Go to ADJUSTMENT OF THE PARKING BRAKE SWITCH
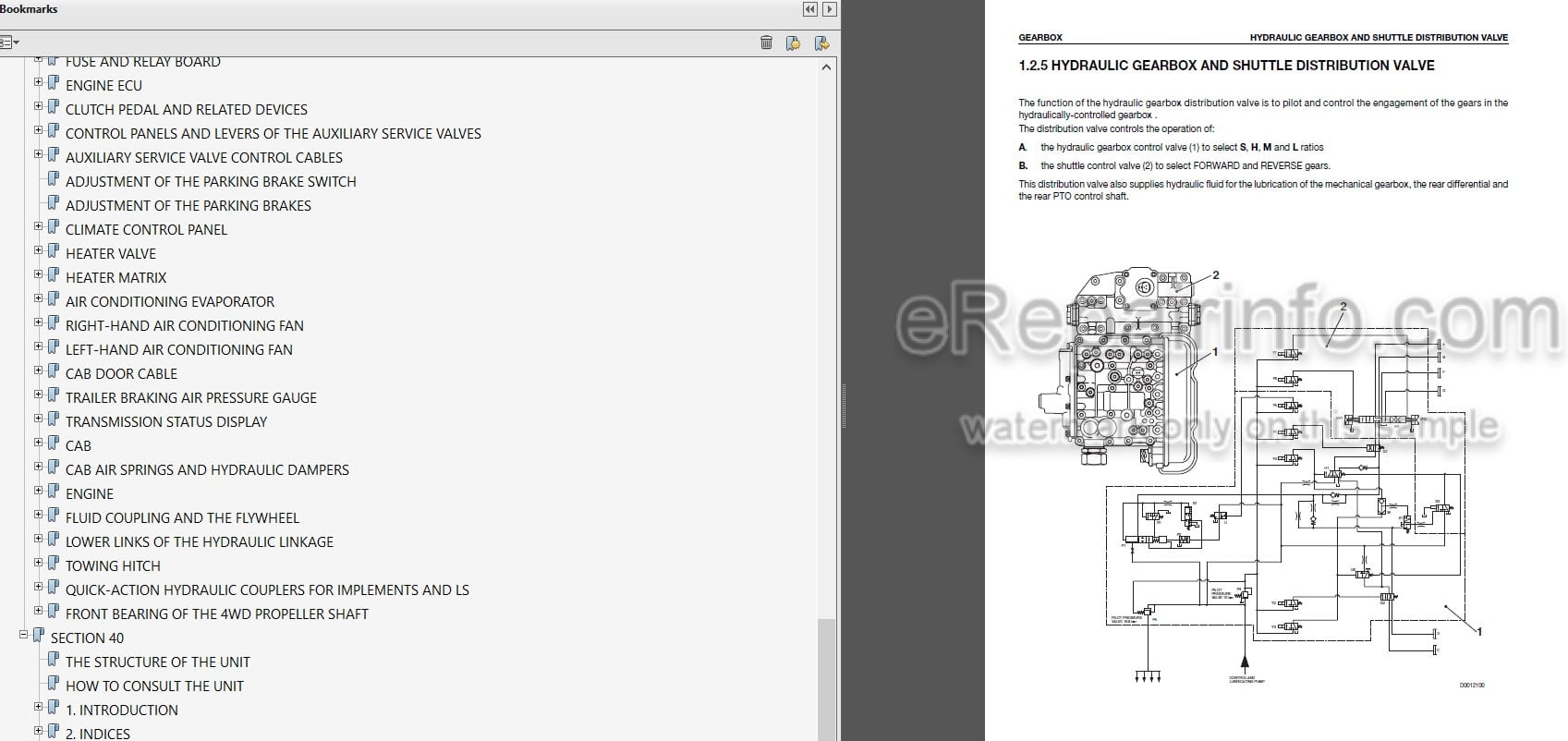1568x741 pixels. (211, 181)
